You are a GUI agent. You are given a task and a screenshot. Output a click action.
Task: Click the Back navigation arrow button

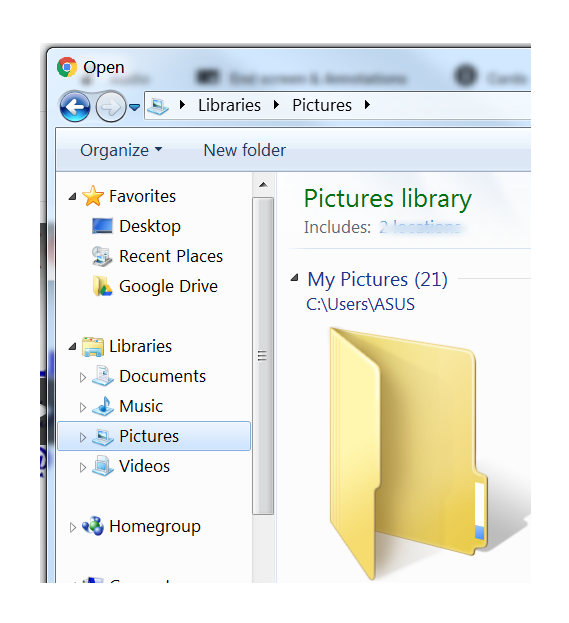pyautogui.click(x=75, y=106)
